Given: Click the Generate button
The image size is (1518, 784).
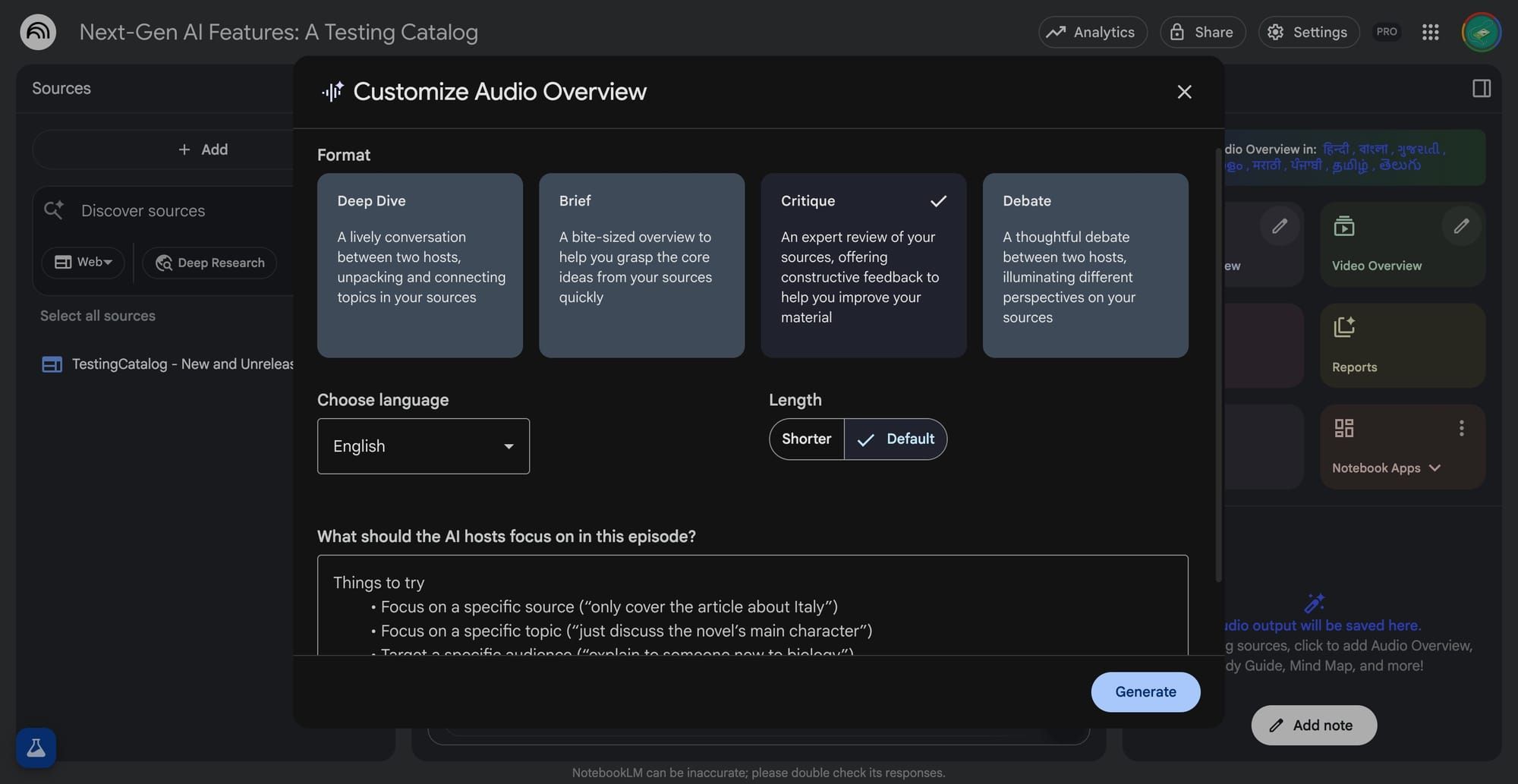Looking at the screenshot, I should tap(1145, 691).
